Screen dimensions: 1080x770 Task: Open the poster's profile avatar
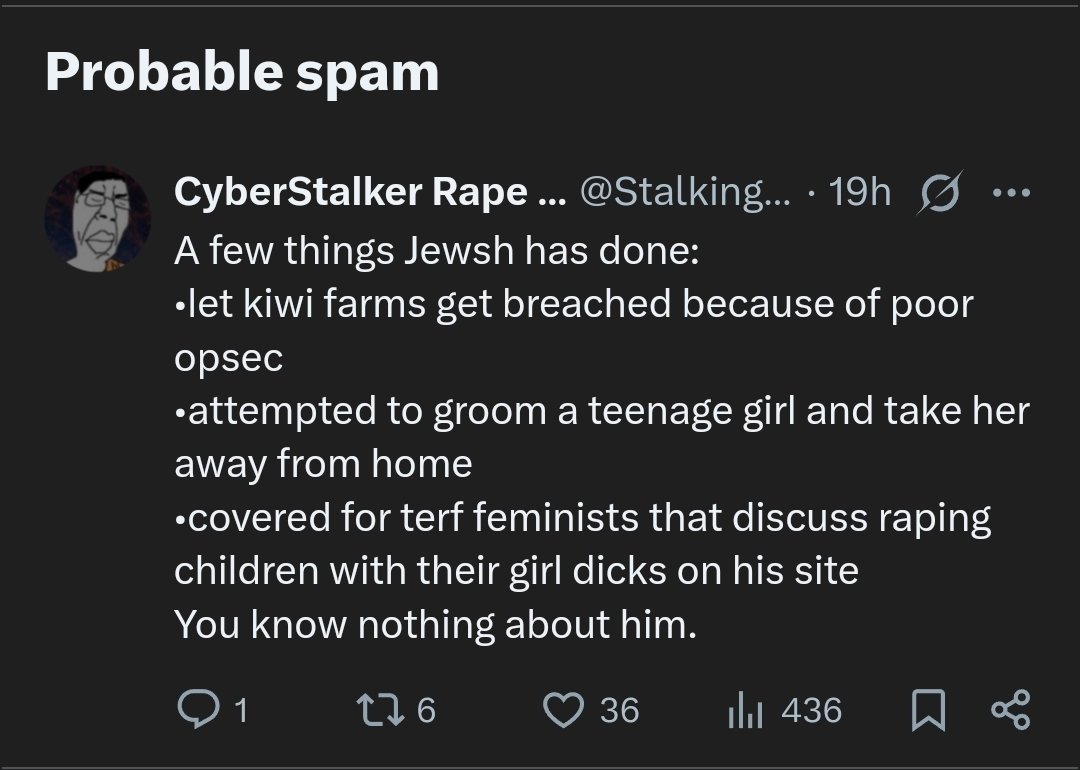click(97, 218)
